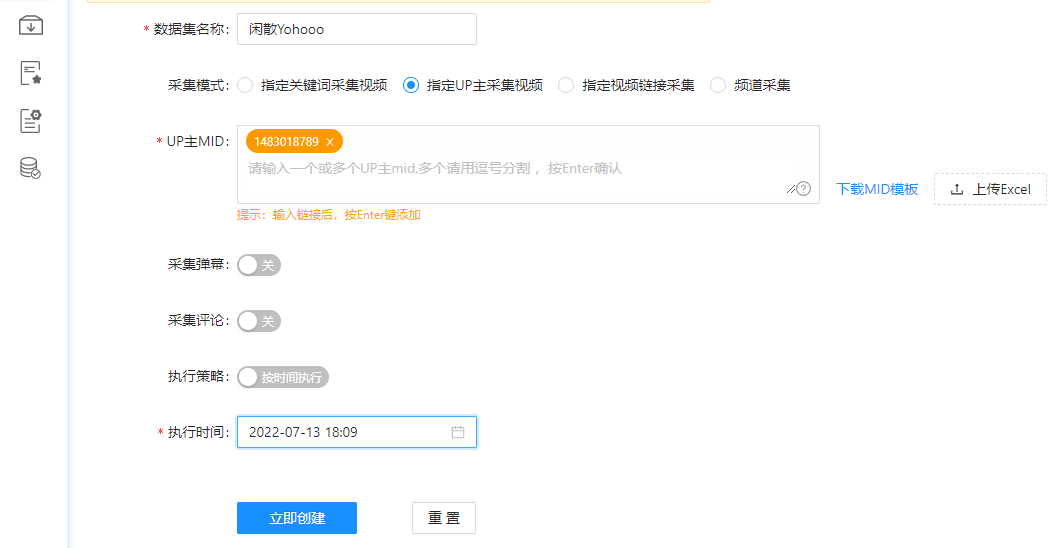The height and width of the screenshot is (548, 1060).
Task: Click the help question mark icon
Action: (803, 189)
